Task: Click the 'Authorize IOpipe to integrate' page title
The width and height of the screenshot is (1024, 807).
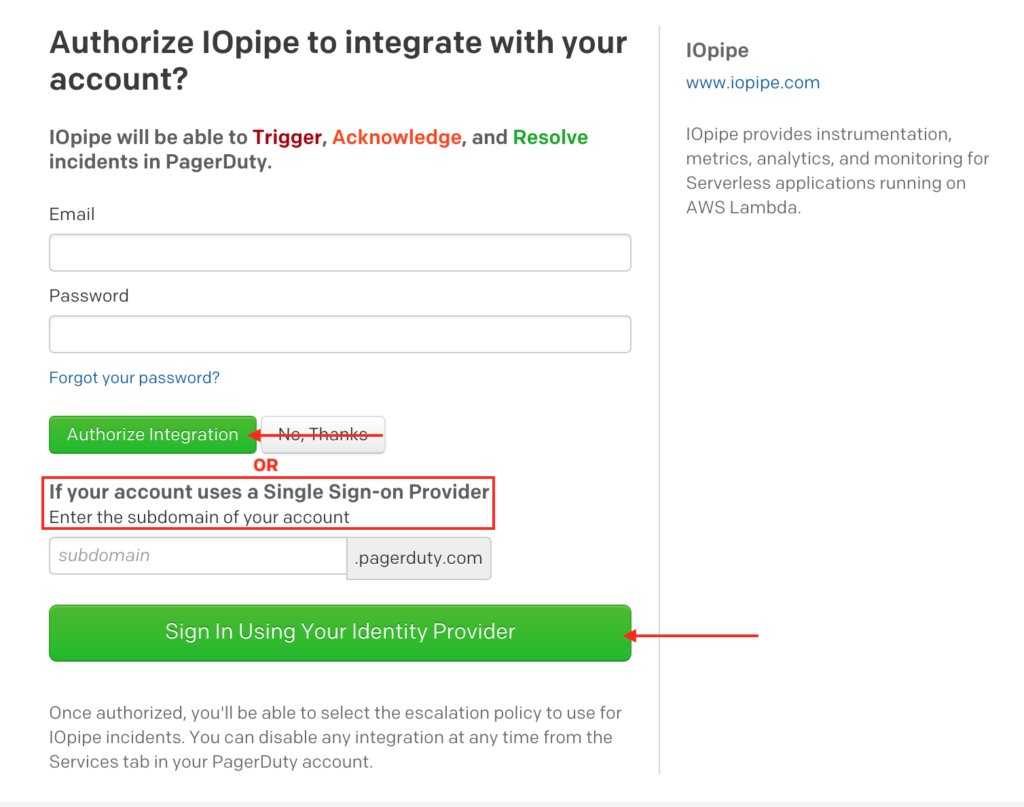Action: pyautogui.click(x=338, y=60)
